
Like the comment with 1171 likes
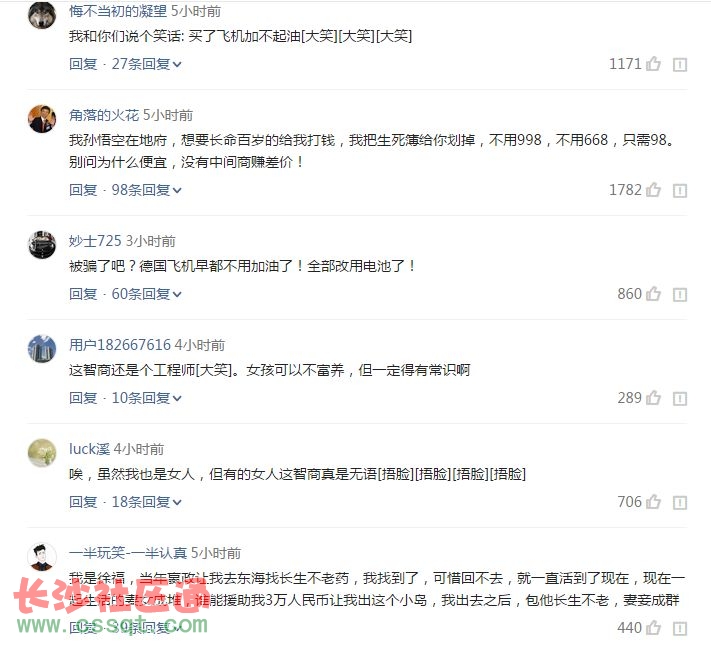[653, 64]
